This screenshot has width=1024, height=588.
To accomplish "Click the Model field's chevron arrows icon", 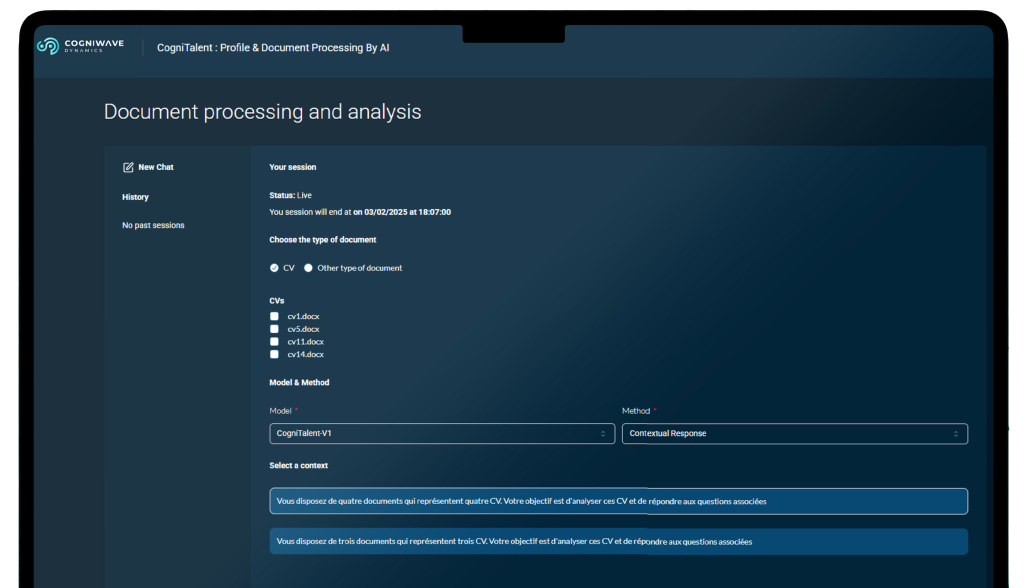I will 603,434.
